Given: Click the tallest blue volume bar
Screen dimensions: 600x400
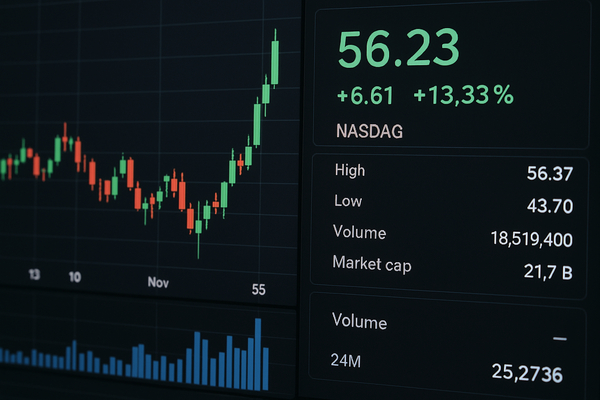Looking at the screenshot, I should click(258, 355).
